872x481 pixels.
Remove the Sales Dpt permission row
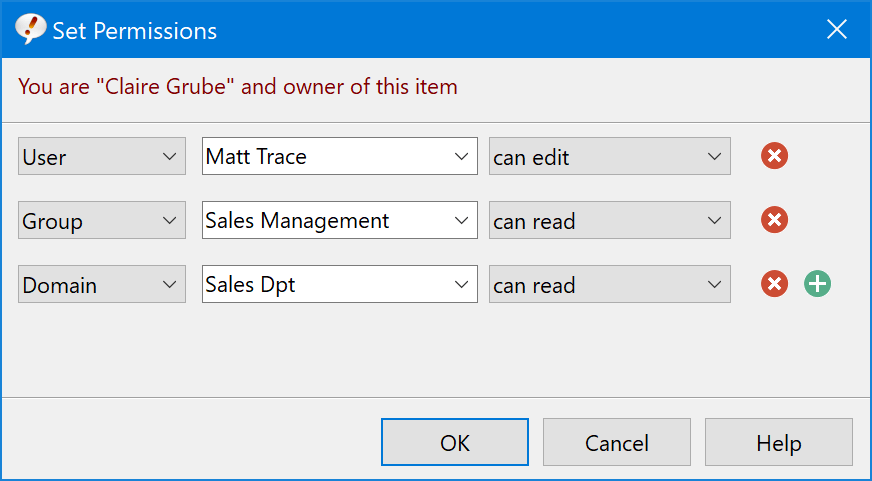(x=774, y=284)
